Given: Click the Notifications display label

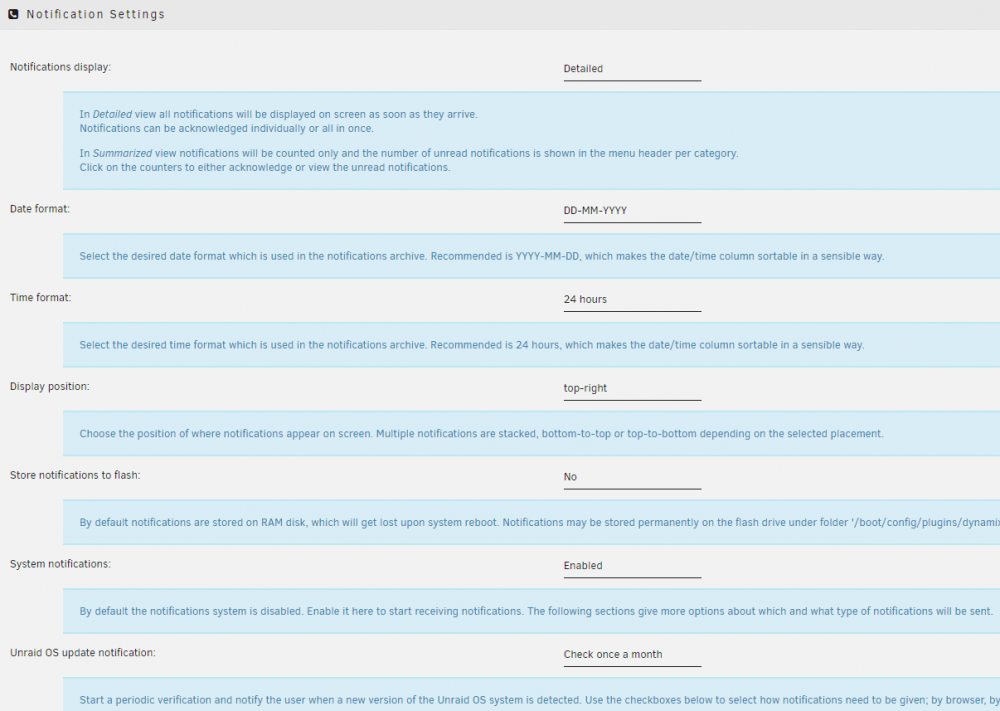Looking at the screenshot, I should [60, 67].
